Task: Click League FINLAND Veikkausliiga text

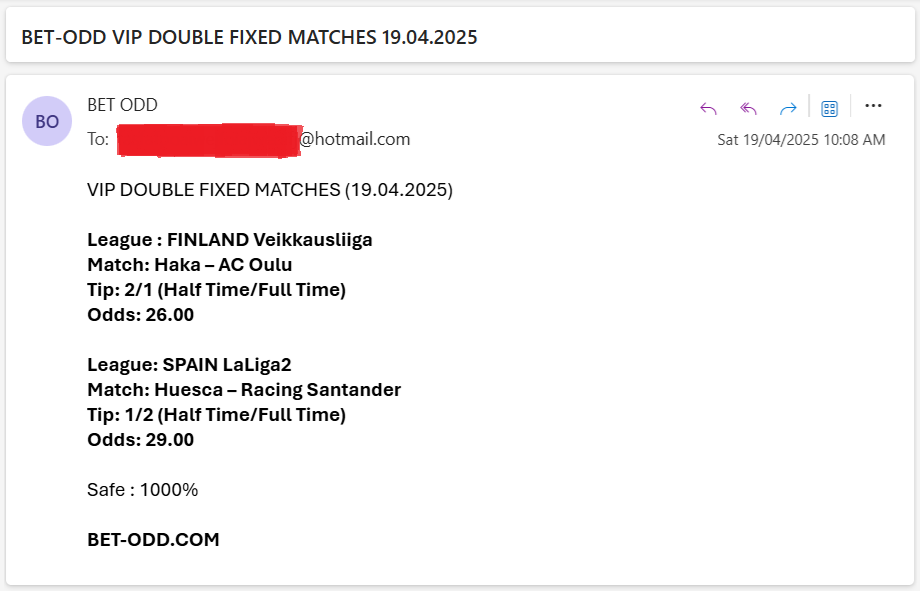Action: (x=230, y=240)
